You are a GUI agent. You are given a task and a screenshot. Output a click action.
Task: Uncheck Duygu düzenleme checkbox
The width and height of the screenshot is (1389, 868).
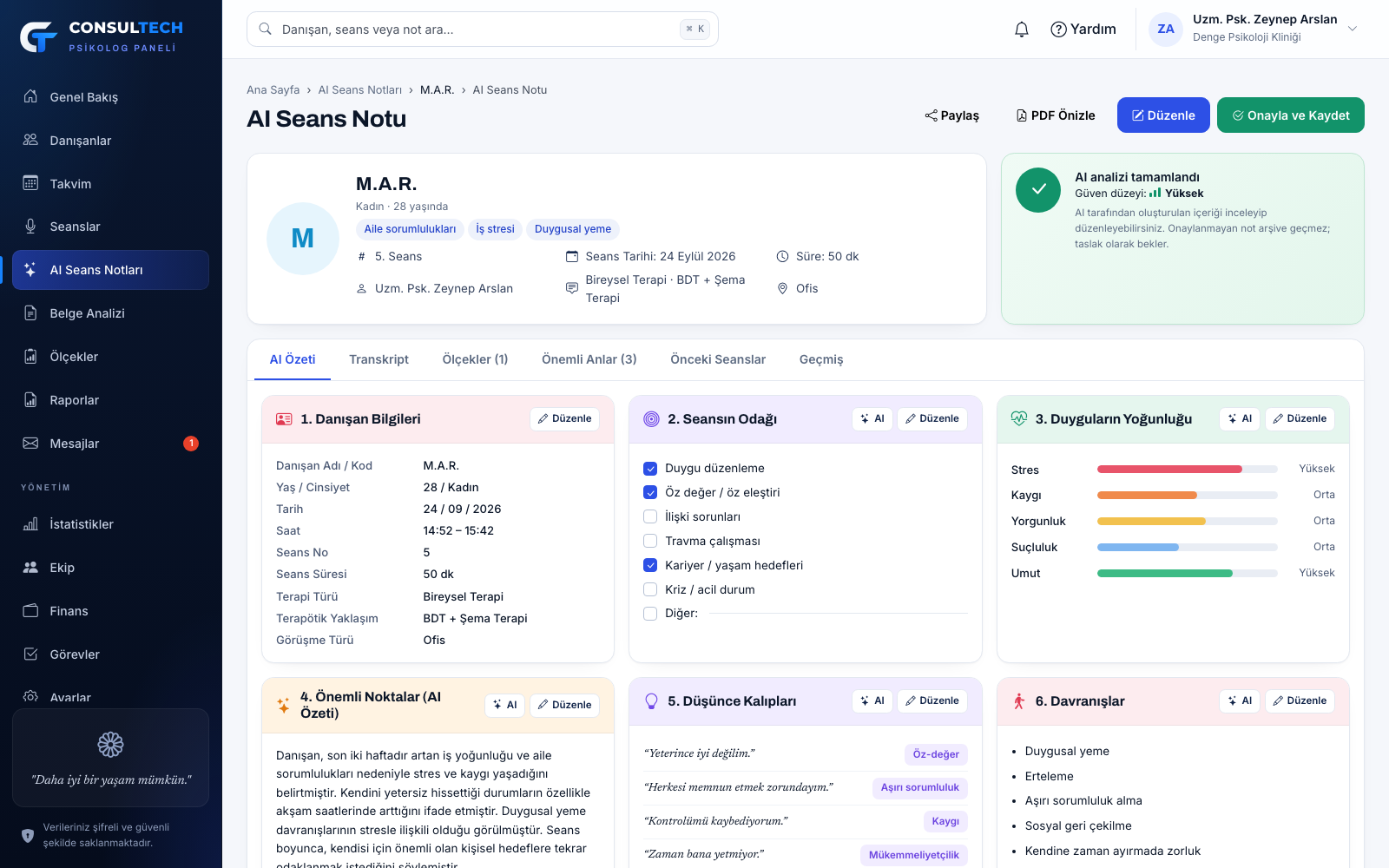(x=650, y=469)
